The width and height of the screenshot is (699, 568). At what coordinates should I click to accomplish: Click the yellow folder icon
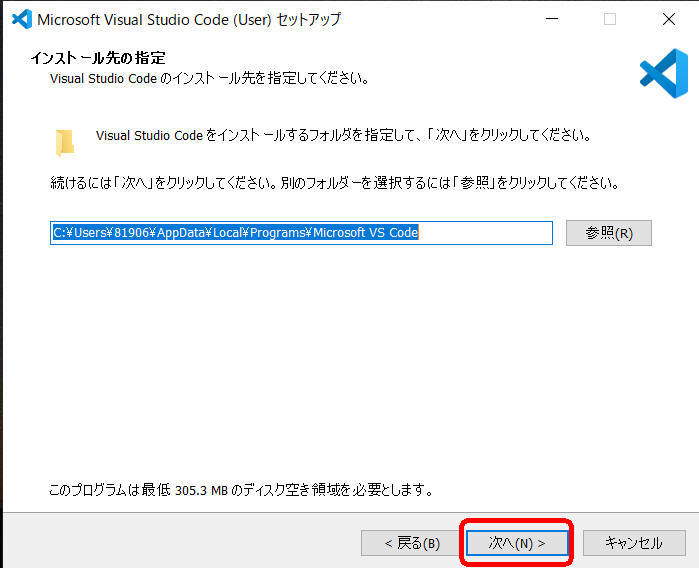pyautogui.click(x=65, y=143)
